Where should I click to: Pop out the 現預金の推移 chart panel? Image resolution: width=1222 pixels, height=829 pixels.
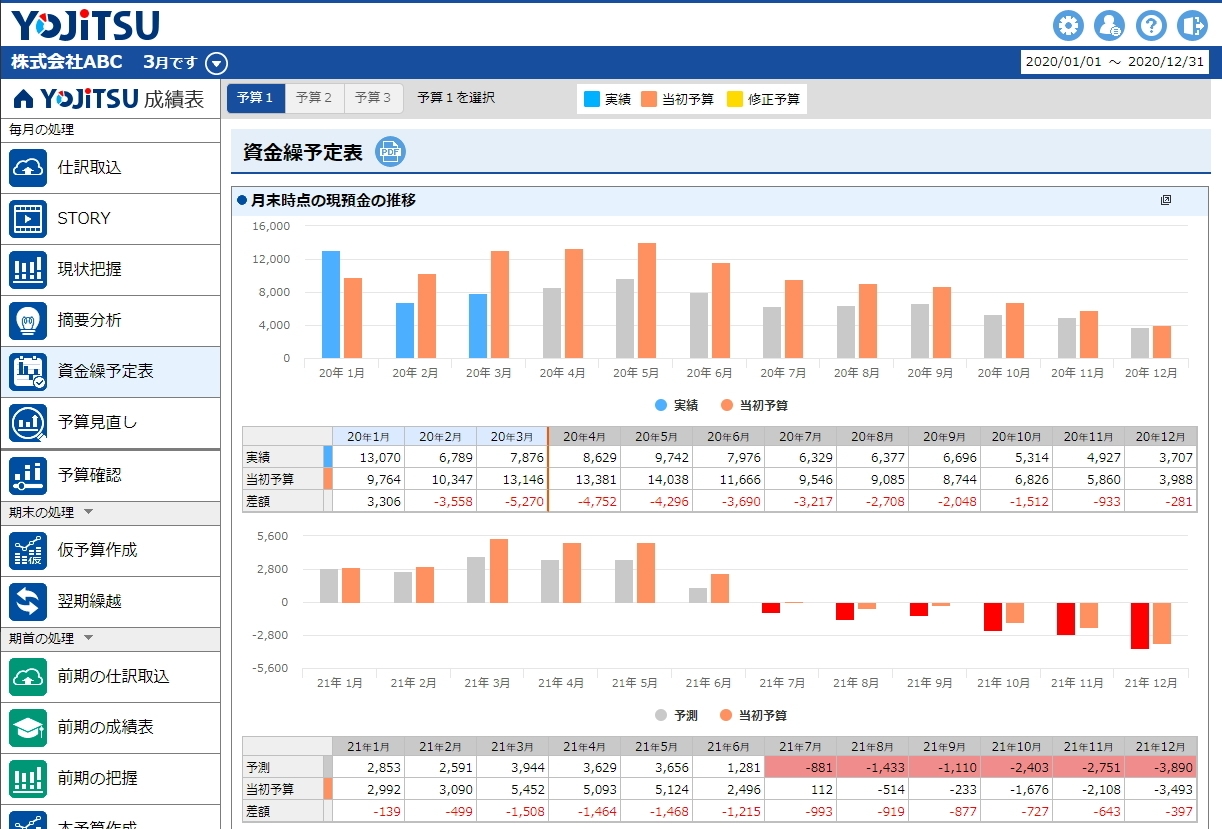tap(1166, 200)
